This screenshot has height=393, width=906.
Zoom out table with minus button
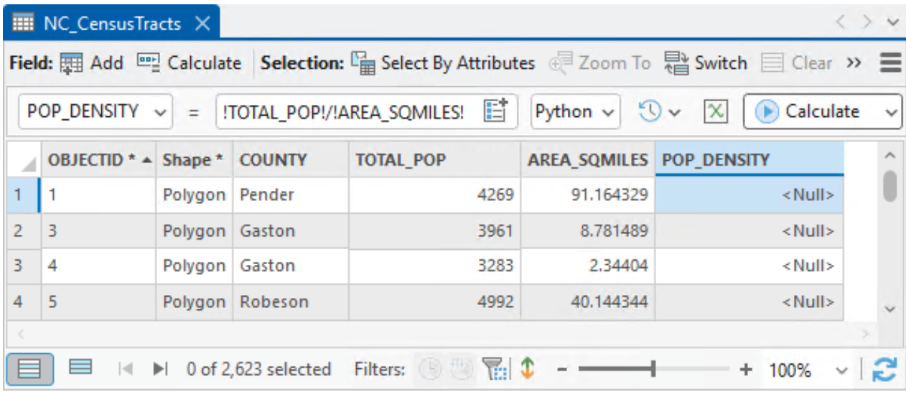(563, 369)
